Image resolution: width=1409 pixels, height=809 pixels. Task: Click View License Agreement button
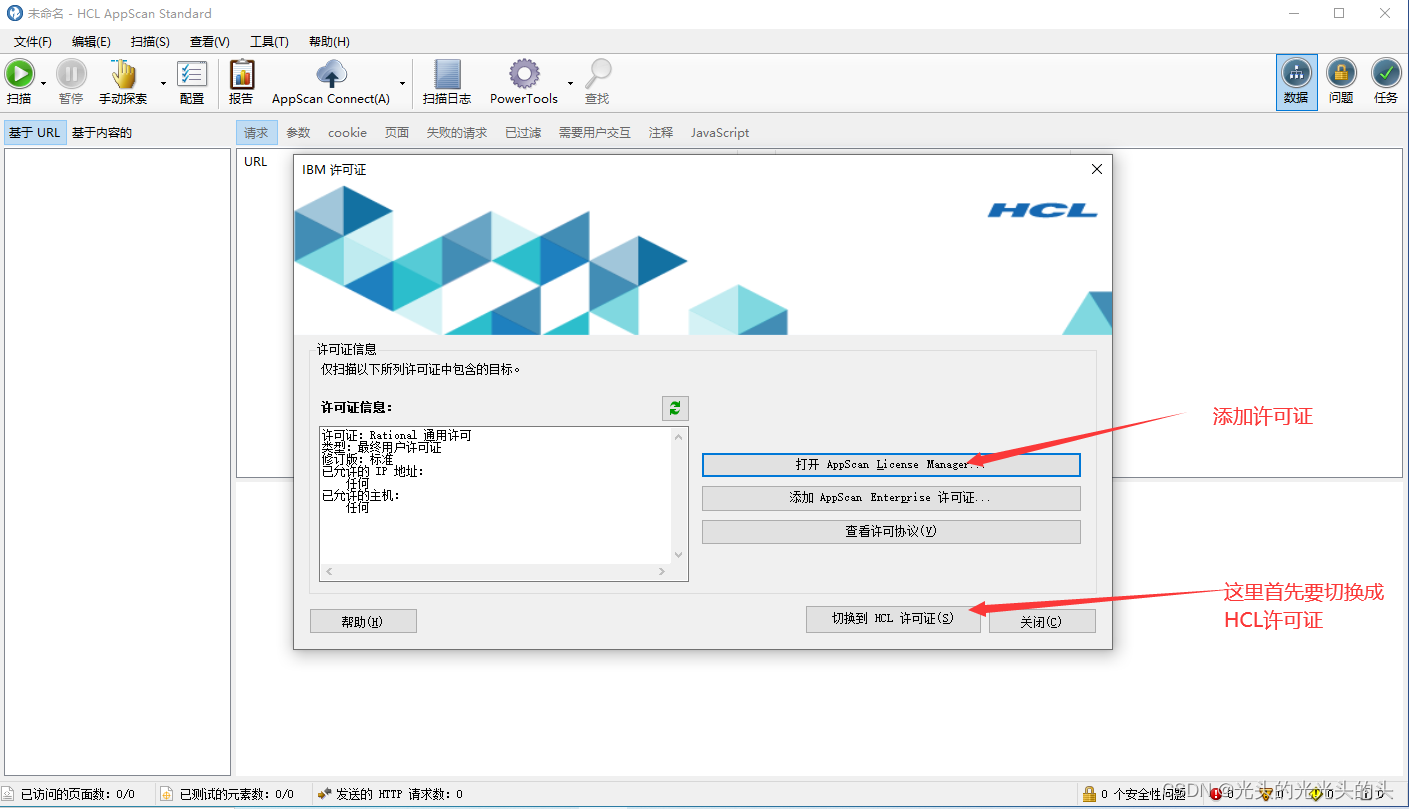coord(891,532)
